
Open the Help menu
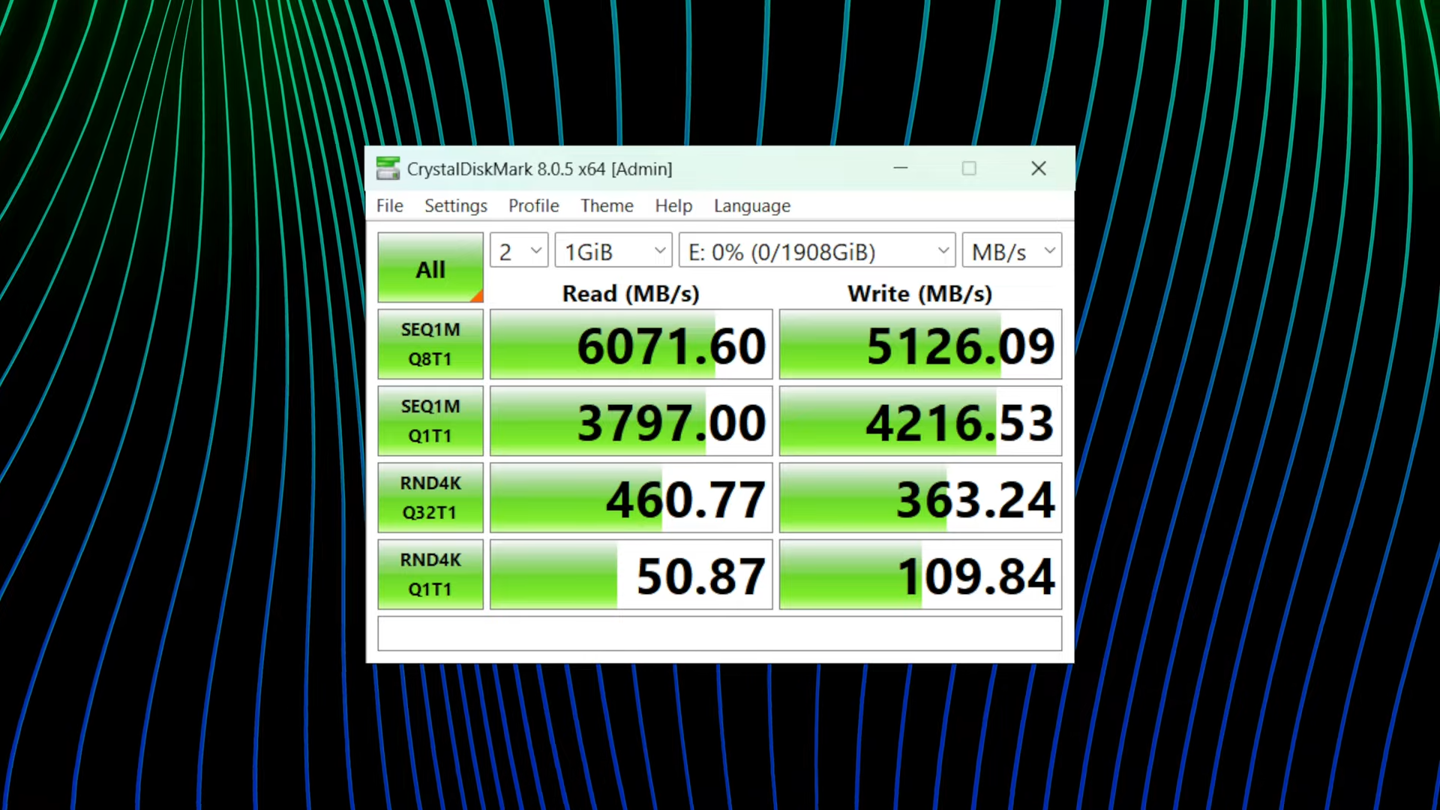[673, 205]
